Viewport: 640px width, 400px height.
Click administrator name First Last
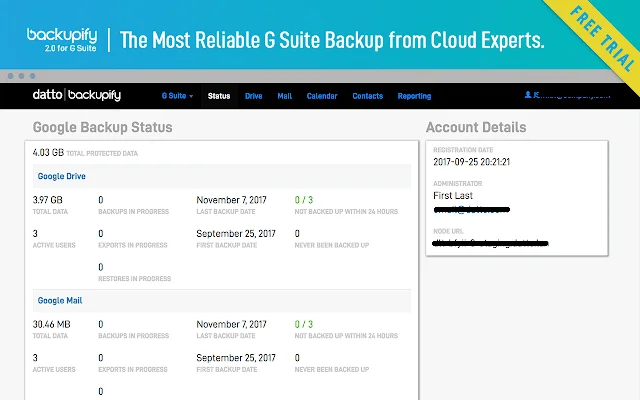tap(453, 196)
